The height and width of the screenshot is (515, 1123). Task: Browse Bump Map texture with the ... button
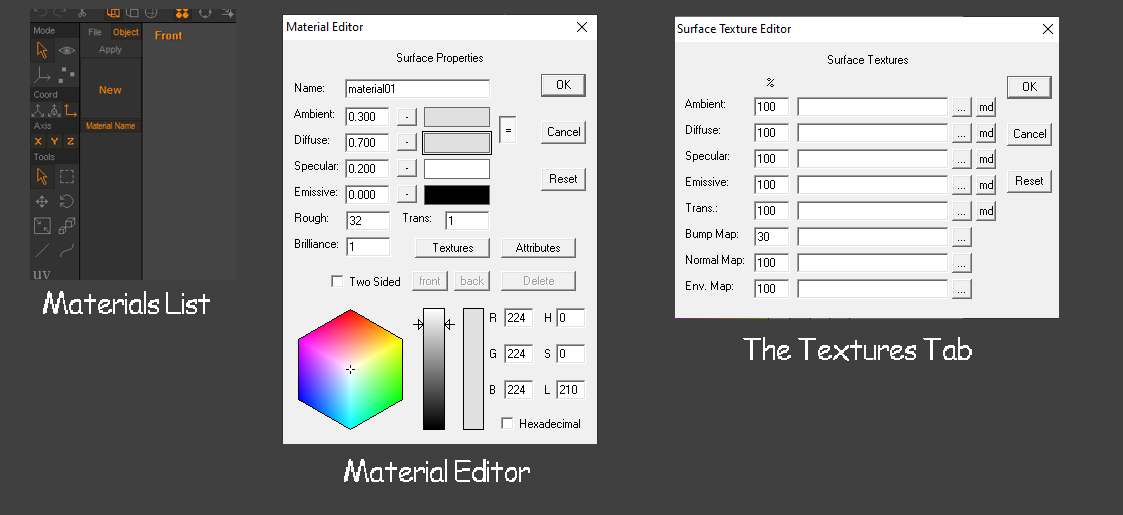pos(962,236)
